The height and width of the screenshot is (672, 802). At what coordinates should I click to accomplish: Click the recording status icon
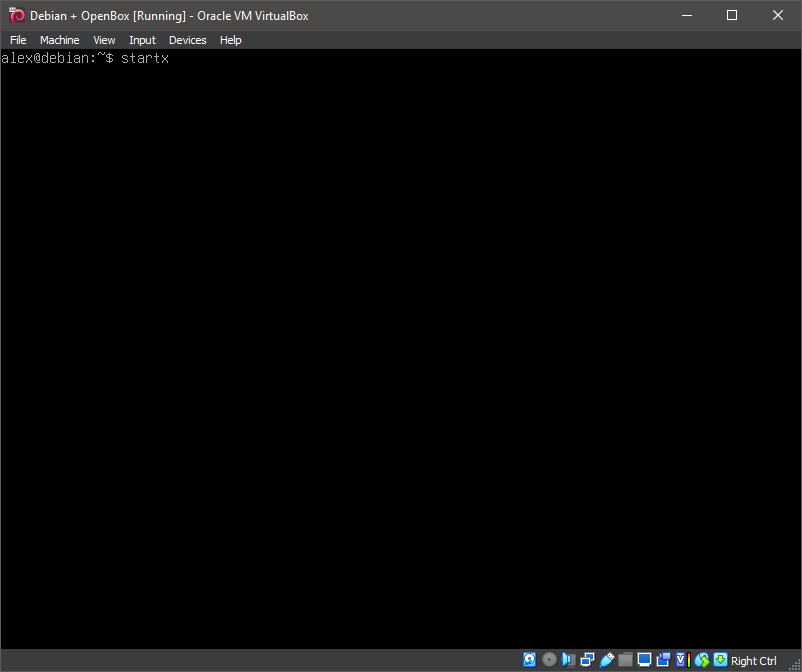point(663,660)
